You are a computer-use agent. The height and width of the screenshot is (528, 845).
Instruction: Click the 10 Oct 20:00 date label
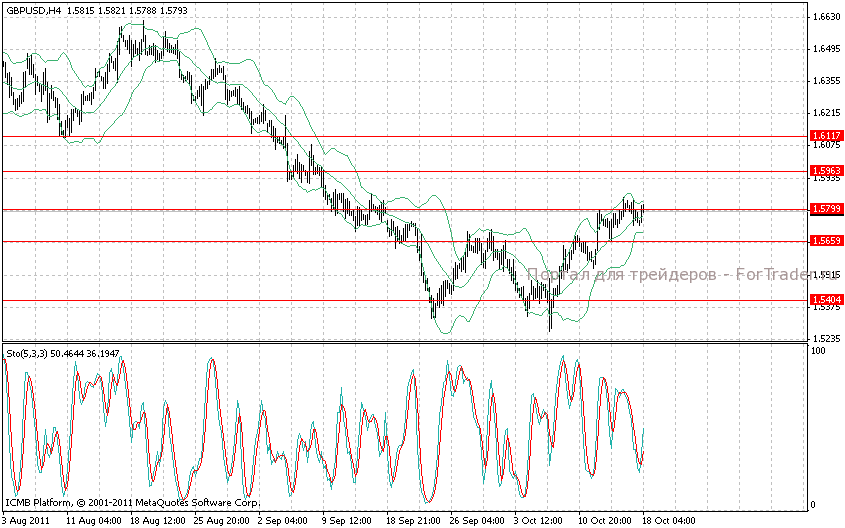[605, 521]
